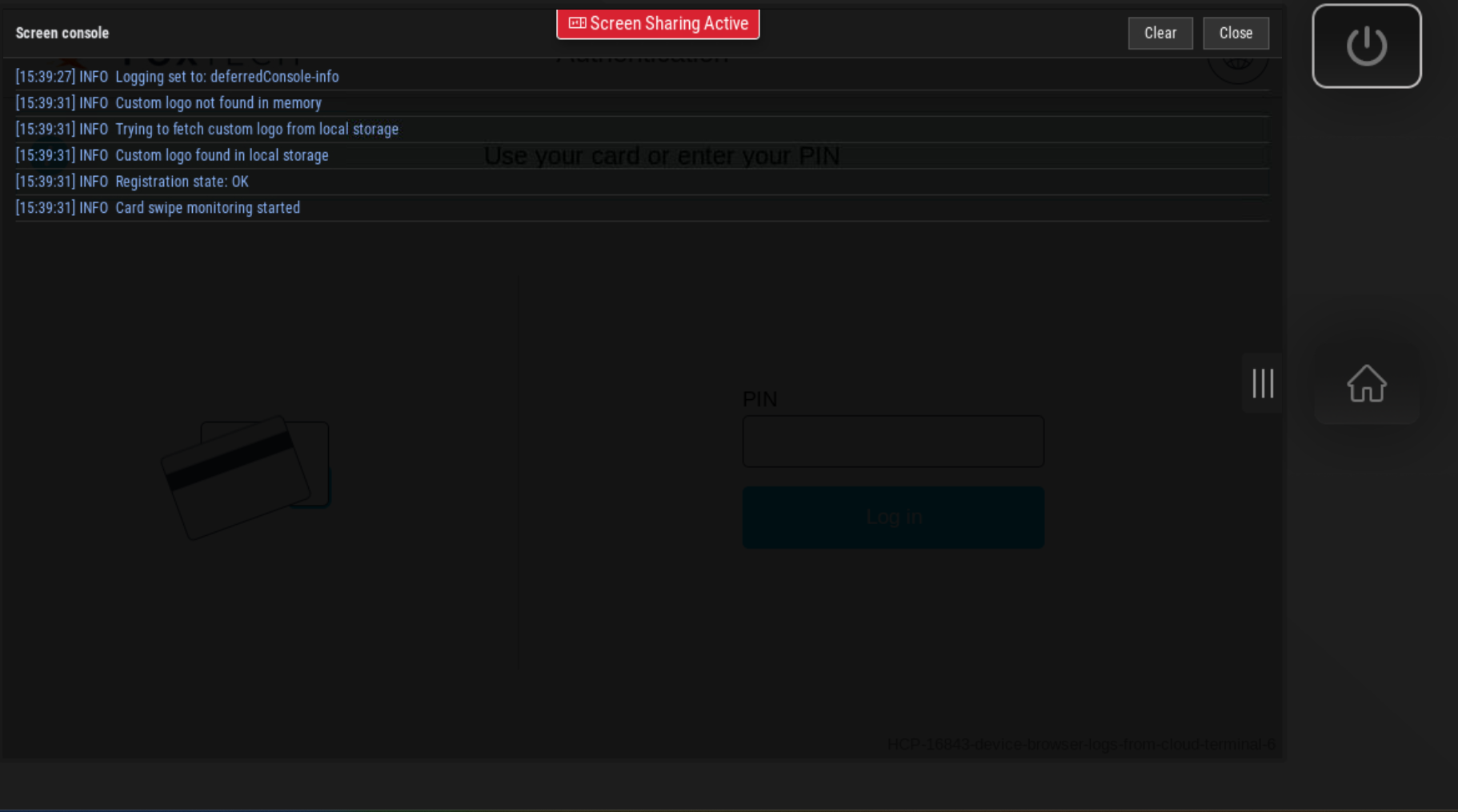Viewport: 1458px width, 812px height.
Task: Select log line 'Card swipe monitoring started'
Action: [x=642, y=208]
